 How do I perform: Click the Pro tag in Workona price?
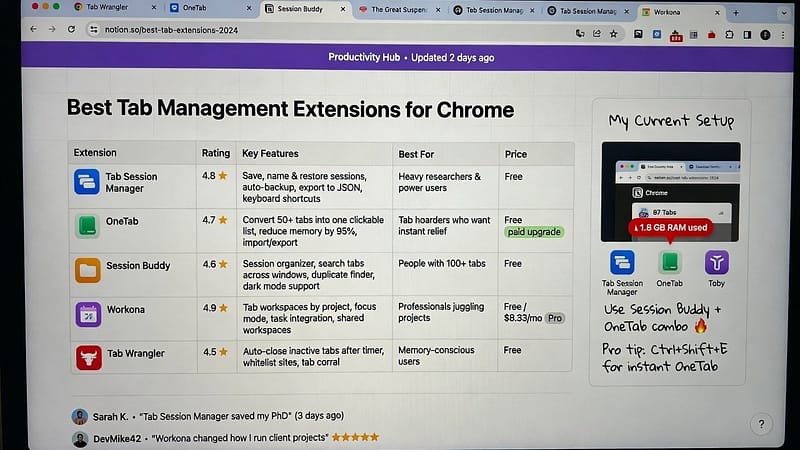(x=555, y=318)
